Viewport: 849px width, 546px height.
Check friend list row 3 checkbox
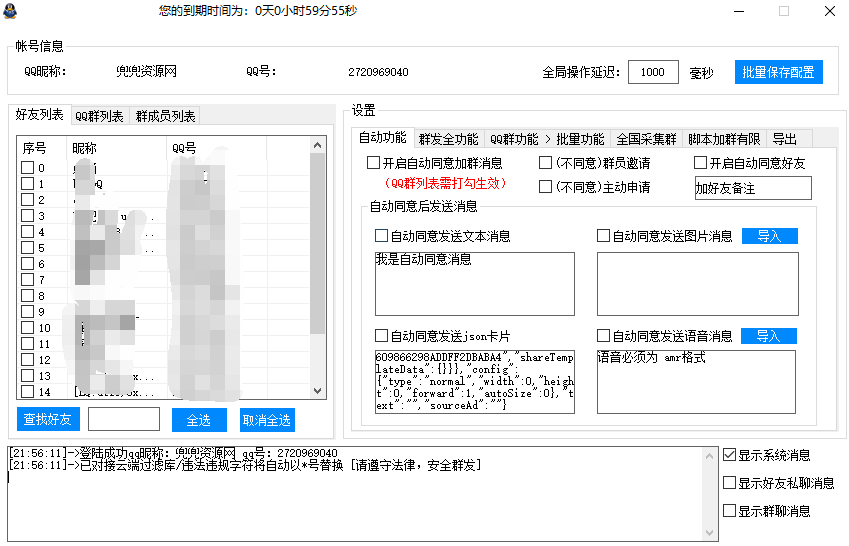[x=28, y=216]
